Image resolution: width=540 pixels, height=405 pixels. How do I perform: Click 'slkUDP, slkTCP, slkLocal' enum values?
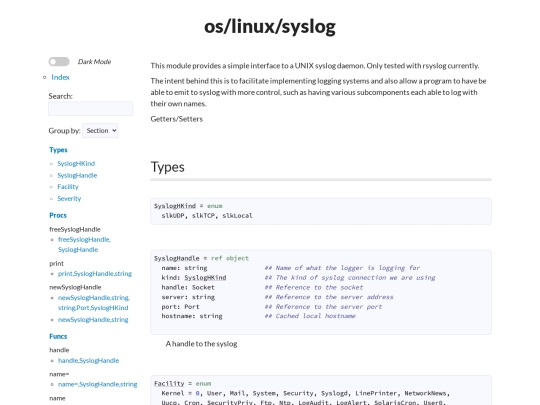pos(207,216)
